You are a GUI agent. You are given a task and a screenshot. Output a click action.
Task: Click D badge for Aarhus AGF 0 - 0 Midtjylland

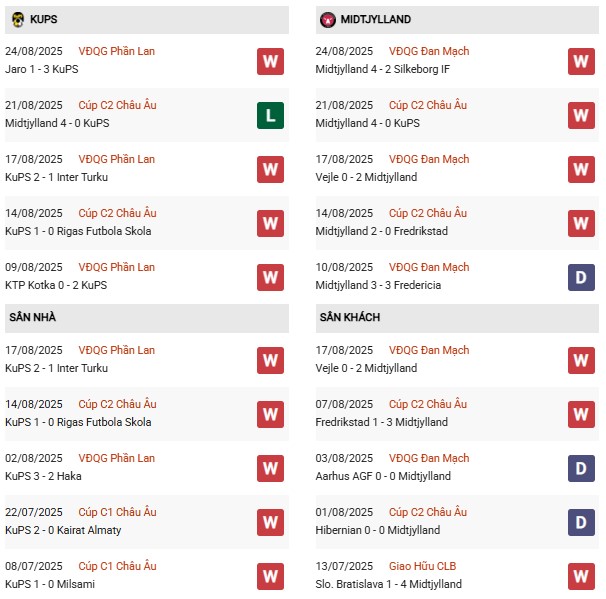581,468
